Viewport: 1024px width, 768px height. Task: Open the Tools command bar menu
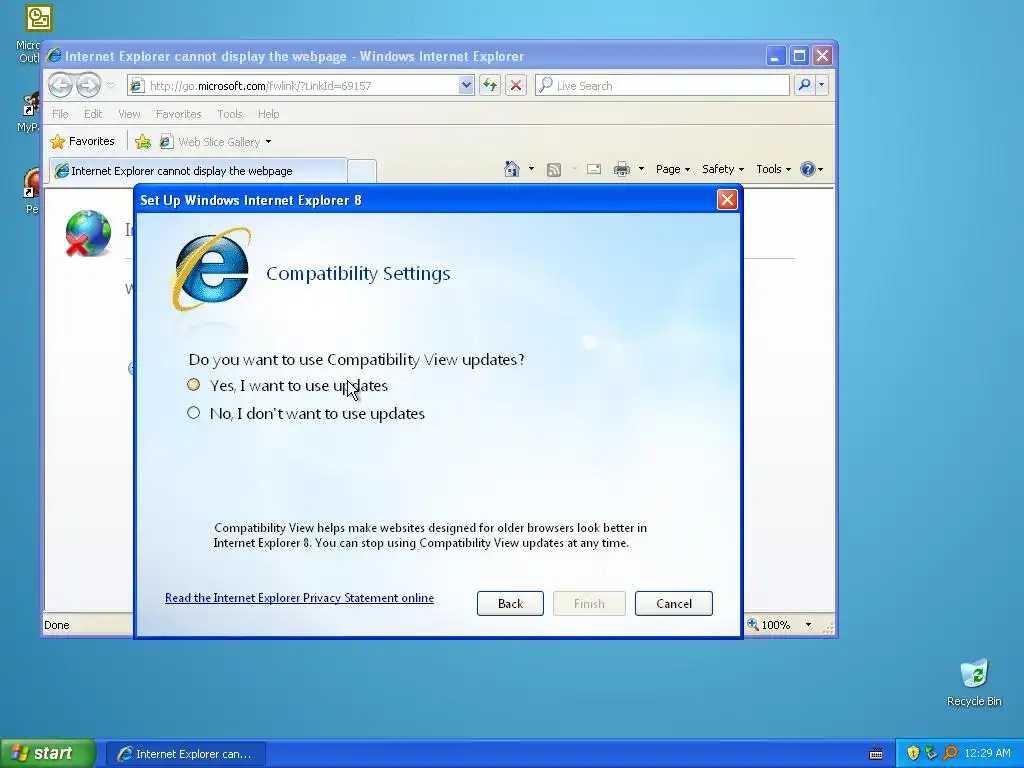tap(773, 169)
